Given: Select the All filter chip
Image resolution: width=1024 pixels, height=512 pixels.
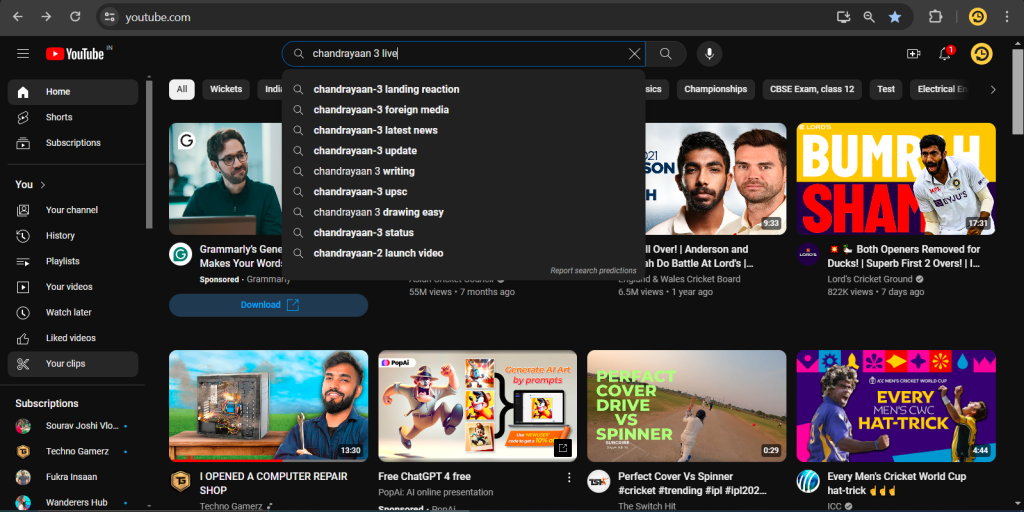Looking at the screenshot, I should [182, 89].
